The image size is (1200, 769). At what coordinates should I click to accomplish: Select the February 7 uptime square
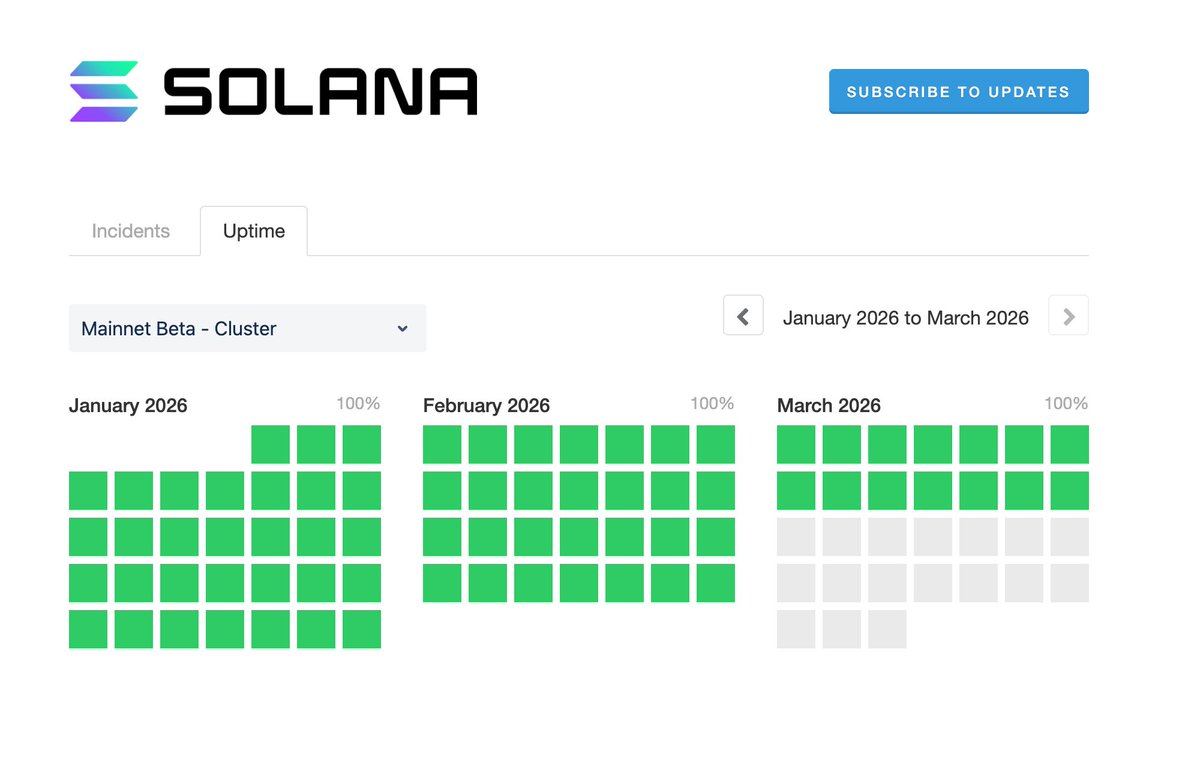[716, 444]
